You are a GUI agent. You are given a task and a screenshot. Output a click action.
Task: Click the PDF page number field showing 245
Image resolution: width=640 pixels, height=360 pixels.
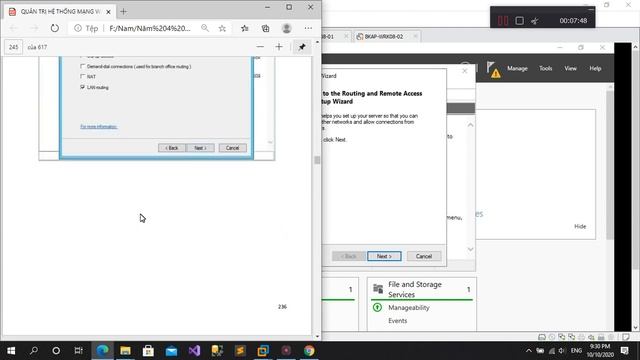click(x=13, y=47)
